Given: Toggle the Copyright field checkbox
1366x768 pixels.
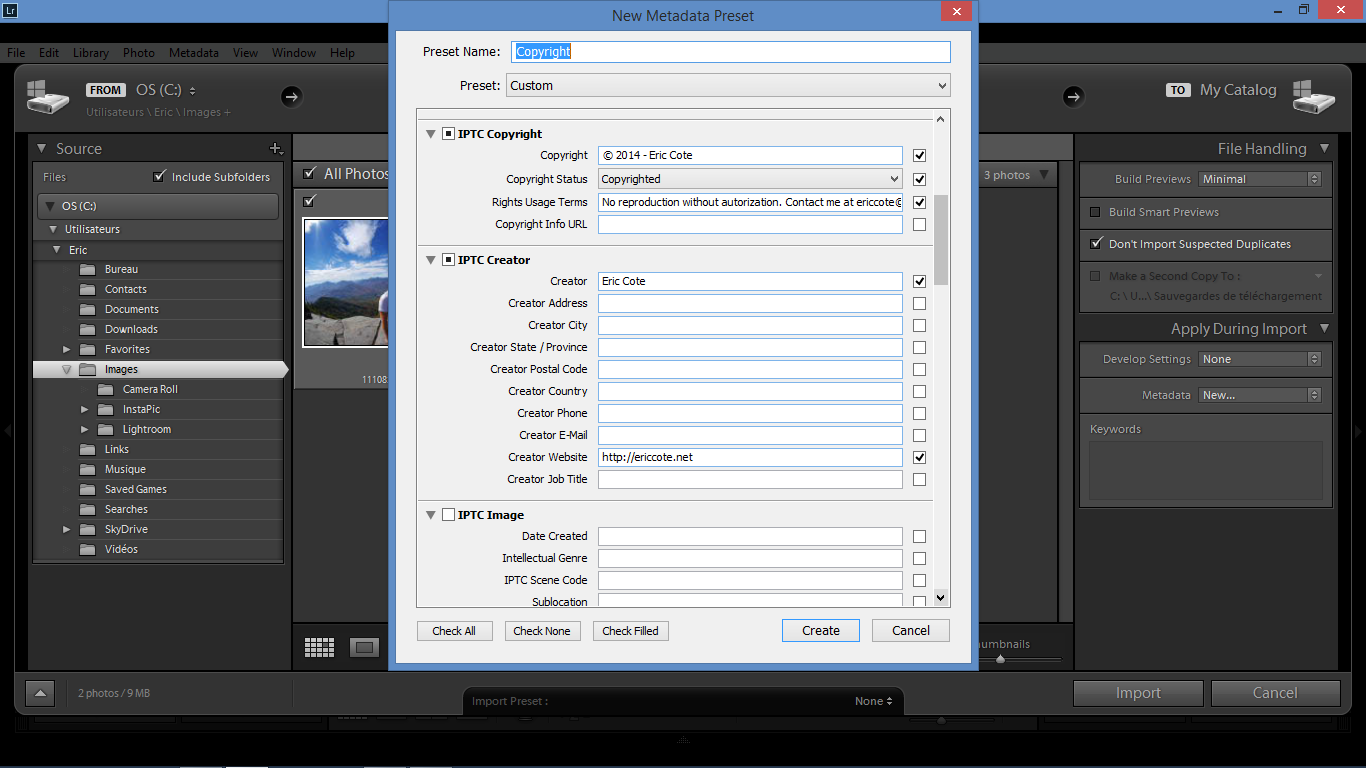Looking at the screenshot, I should tap(920, 156).
